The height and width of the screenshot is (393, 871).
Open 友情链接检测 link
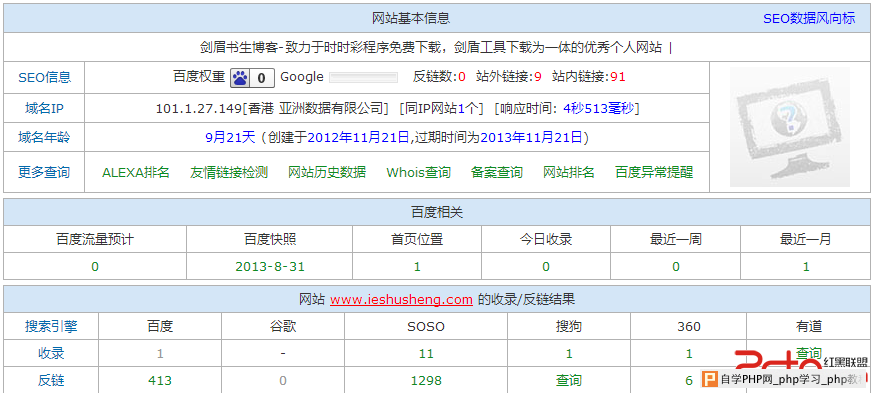pos(229,172)
